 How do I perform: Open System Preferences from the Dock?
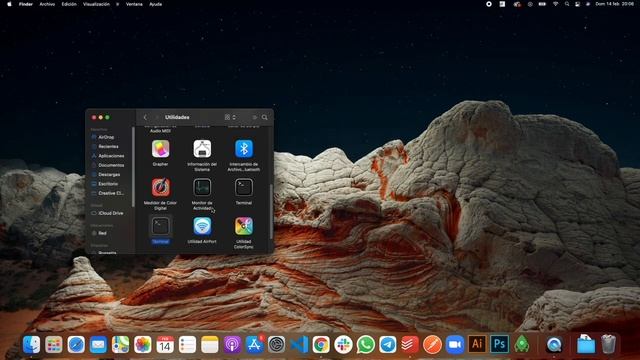coord(276,344)
